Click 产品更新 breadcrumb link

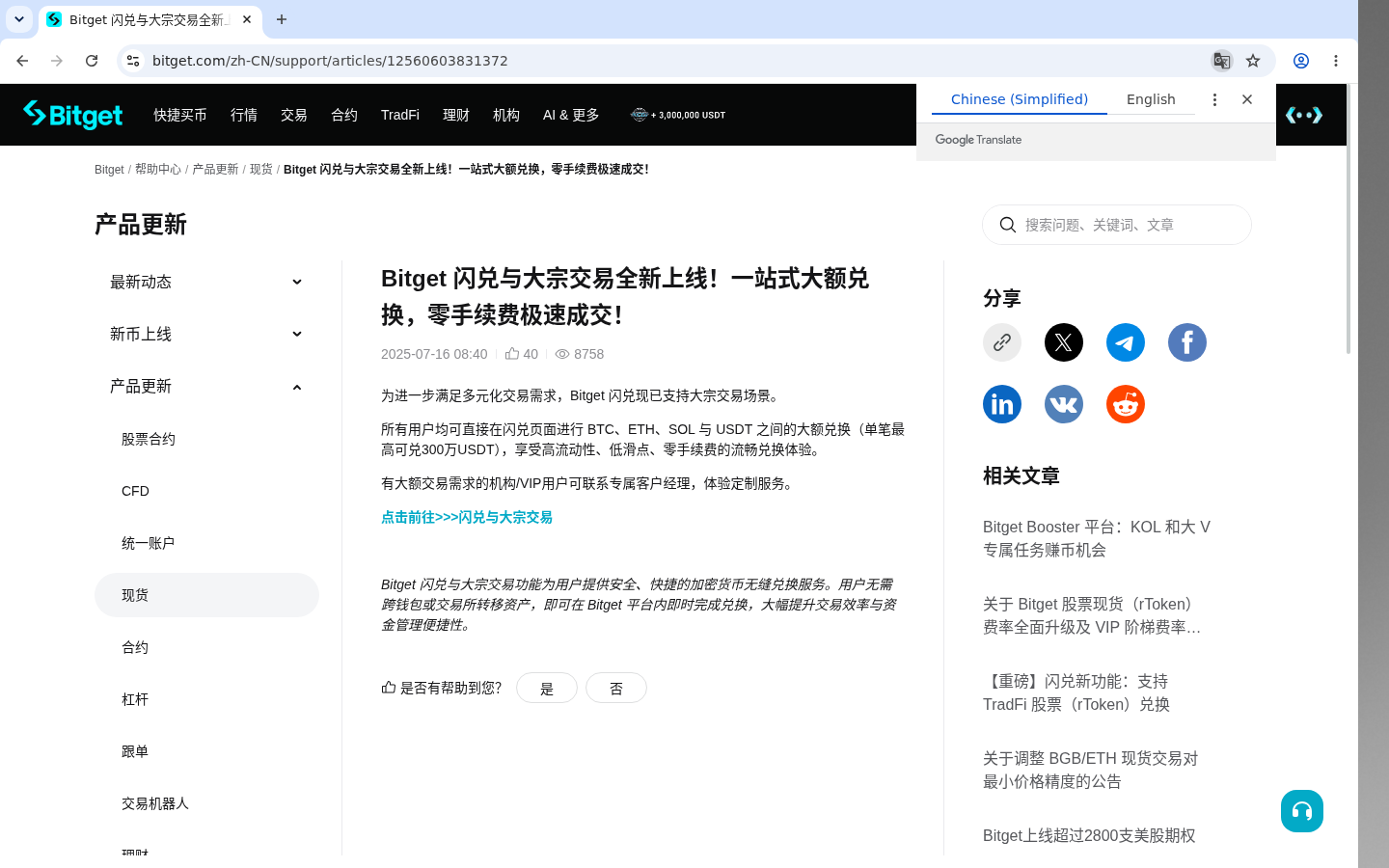215,169
